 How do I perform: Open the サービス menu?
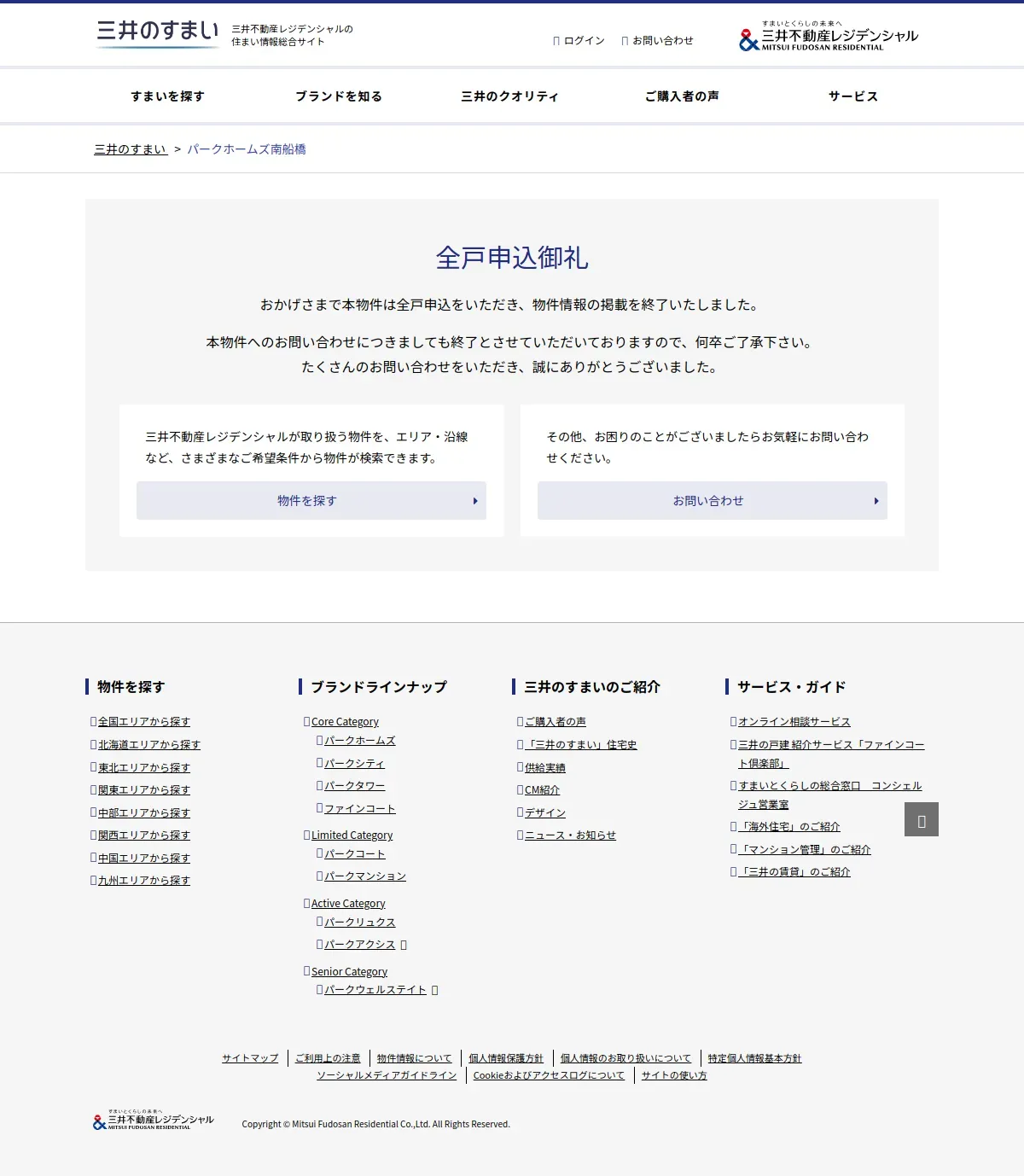853,96
